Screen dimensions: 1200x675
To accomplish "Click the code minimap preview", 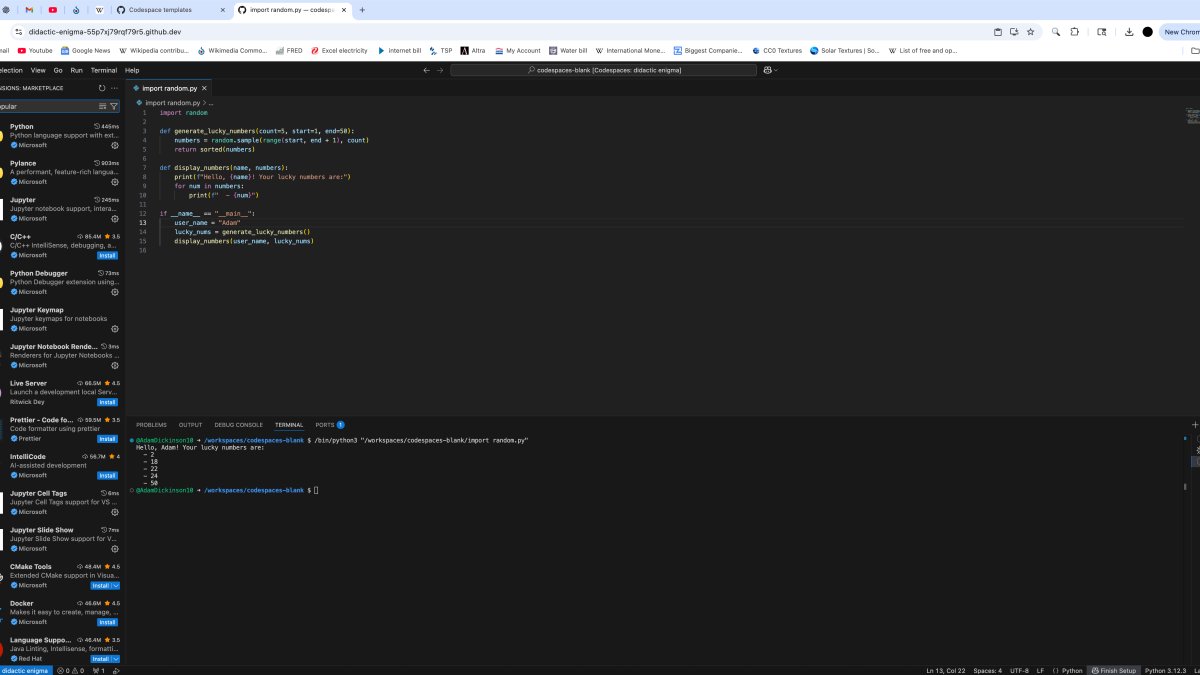I will point(1193,115).
